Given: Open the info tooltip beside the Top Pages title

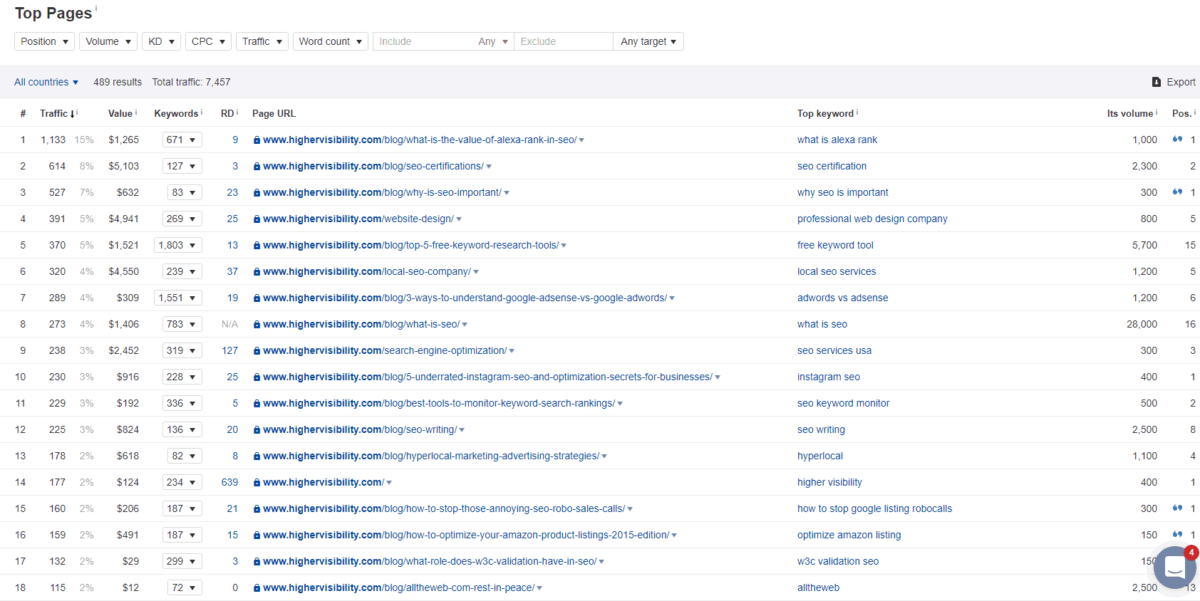Looking at the screenshot, I should (94, 6).
